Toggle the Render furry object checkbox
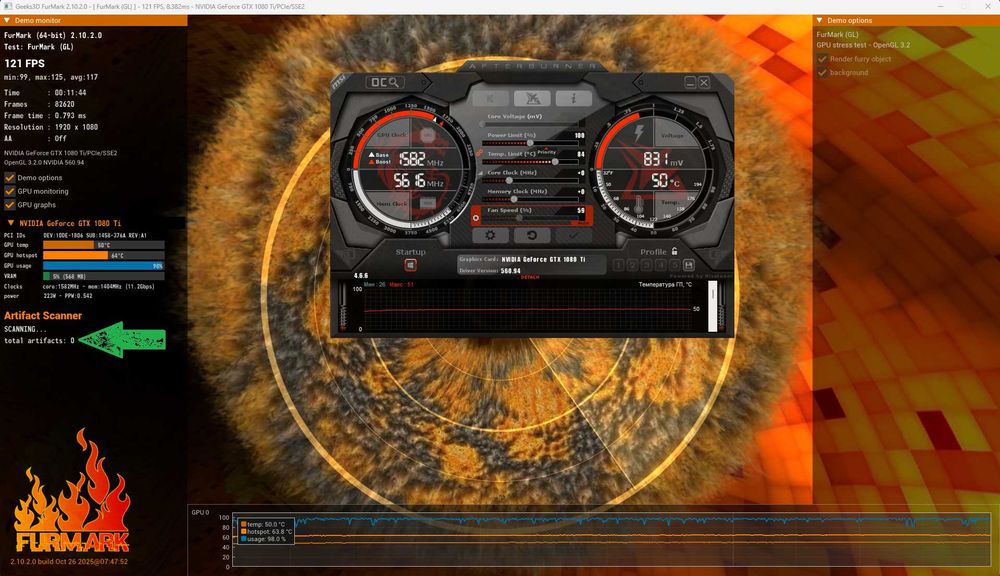 click(x=822, y=59)
